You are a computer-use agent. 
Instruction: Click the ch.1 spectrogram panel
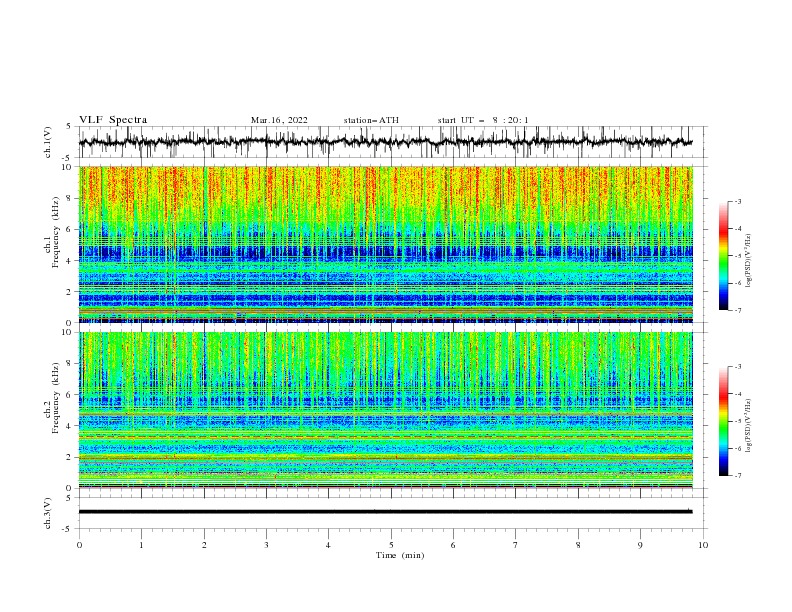pos(385,244)
